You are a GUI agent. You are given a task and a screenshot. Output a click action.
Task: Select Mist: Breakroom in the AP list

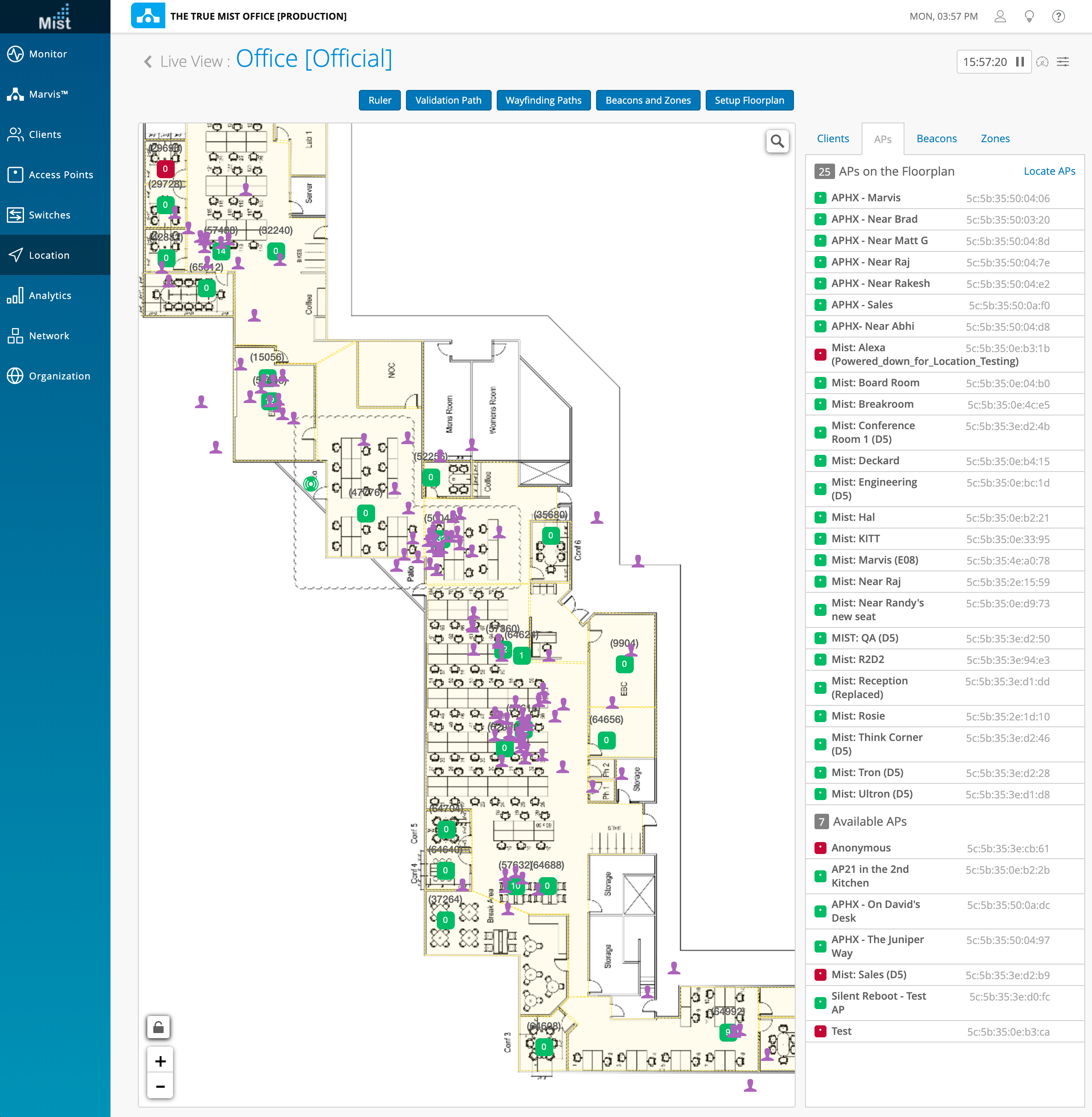872,404
